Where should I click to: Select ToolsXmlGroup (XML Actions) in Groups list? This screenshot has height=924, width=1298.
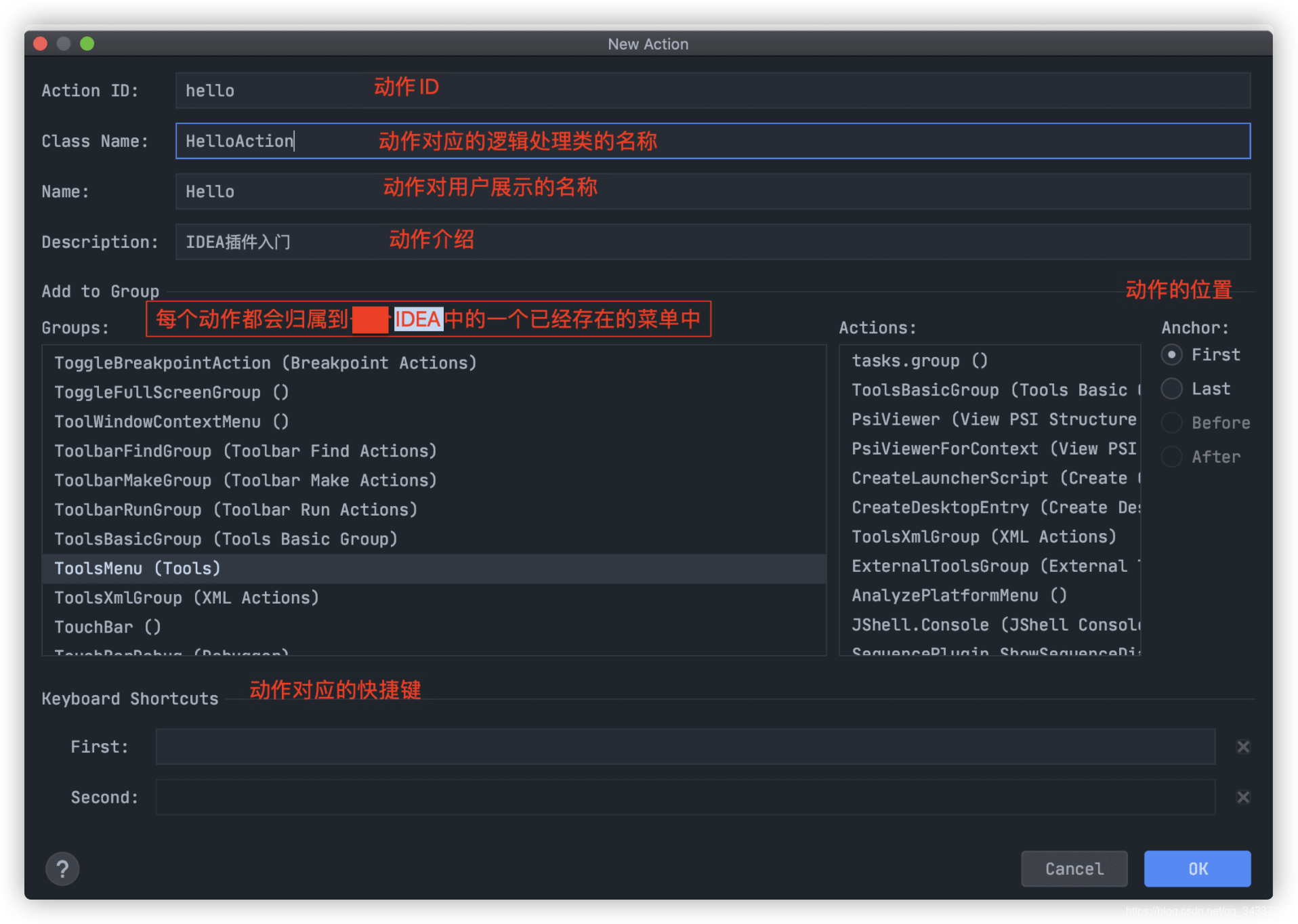pyautogui.click(x=434, y=597)
